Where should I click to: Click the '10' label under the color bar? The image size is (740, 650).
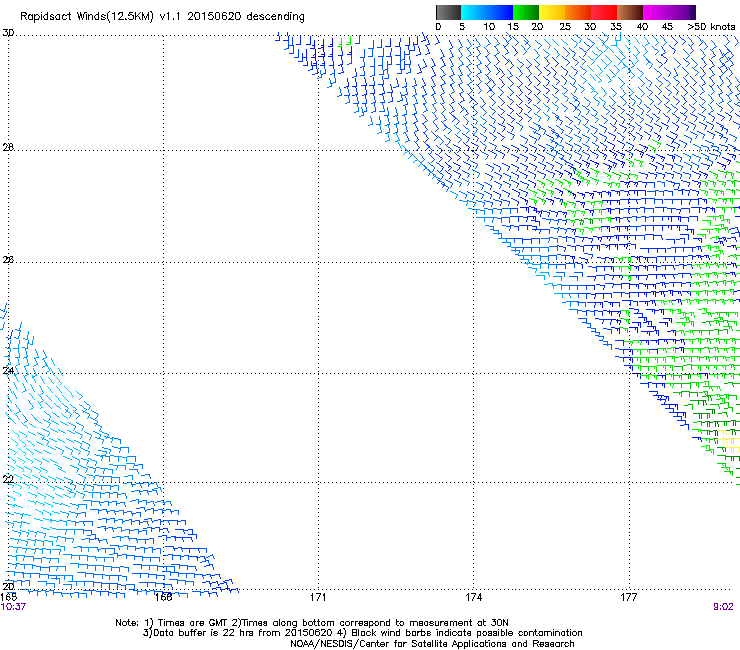tap(489, 27)
